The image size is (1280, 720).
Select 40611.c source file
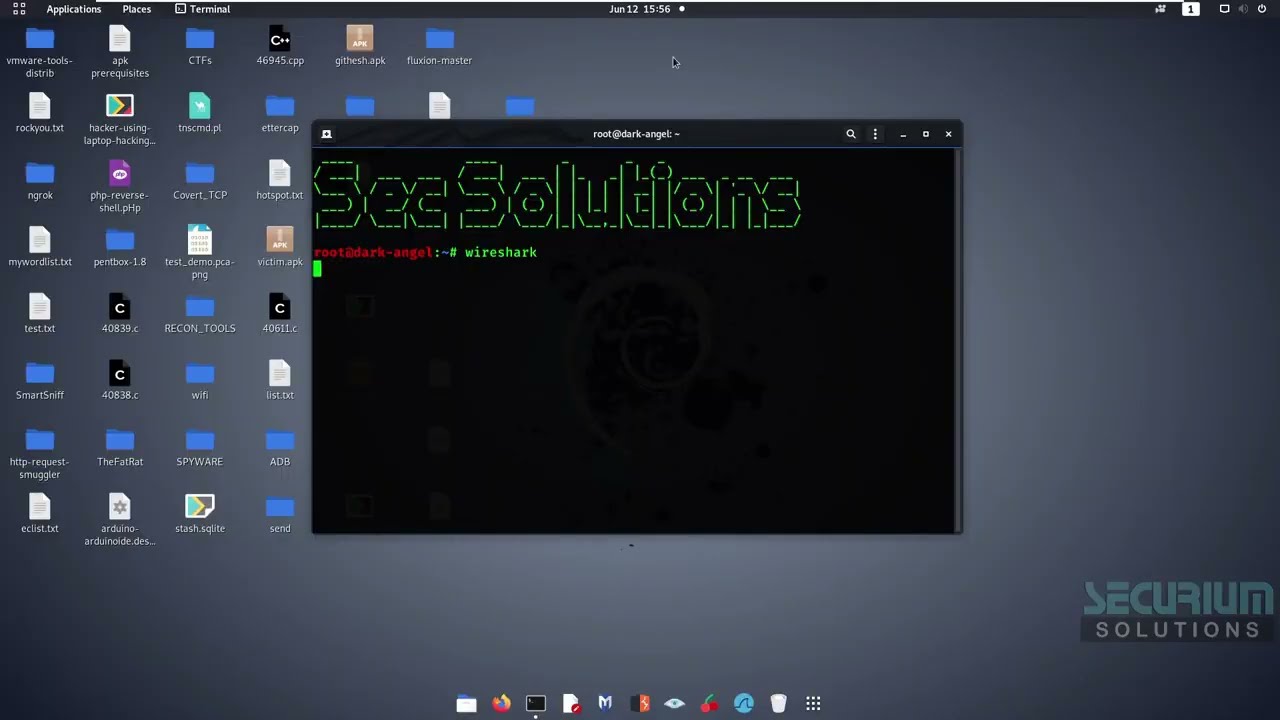[280, 314]
